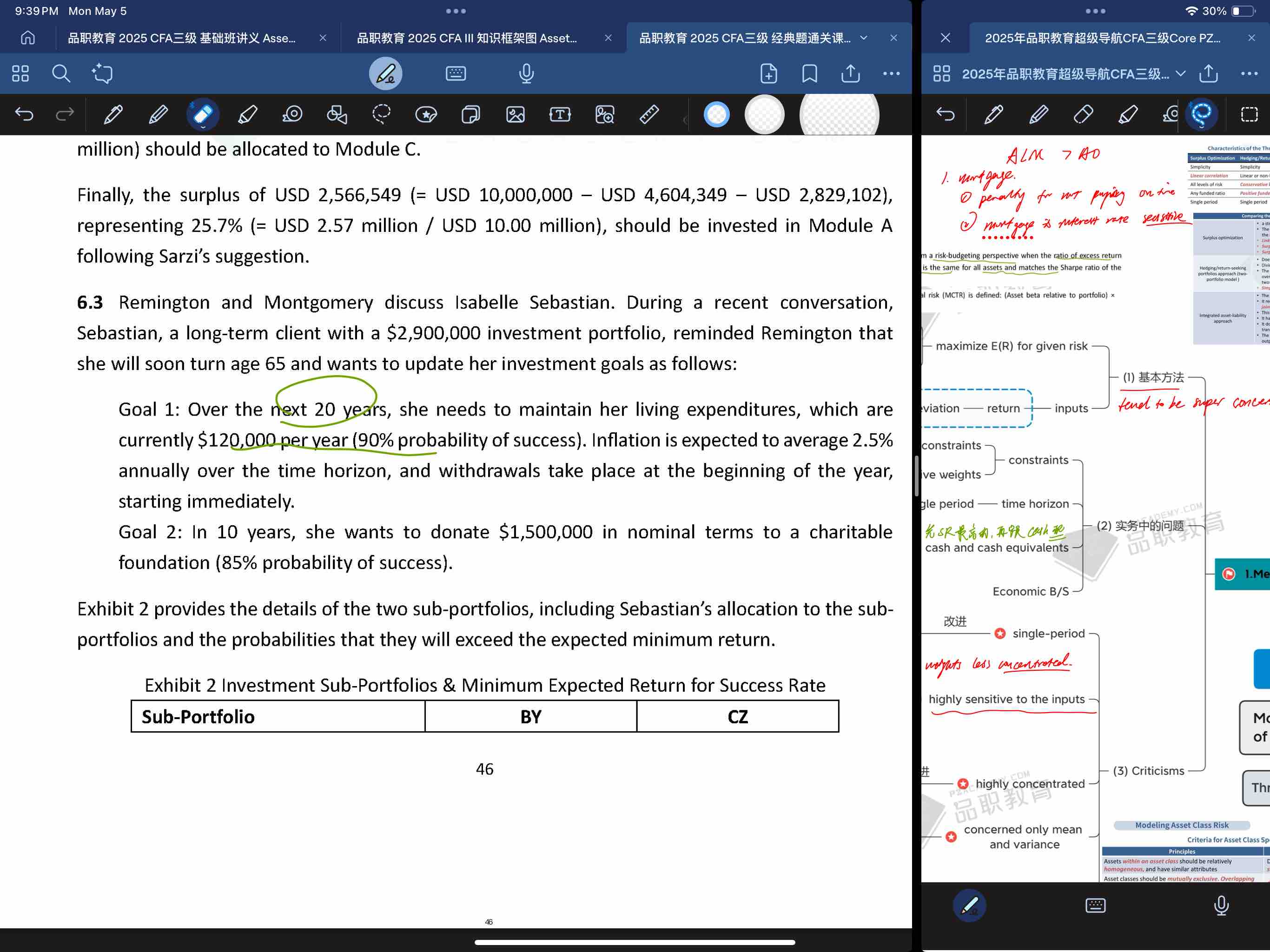Open multitasking dots above right window

(x=1096, y=11)
